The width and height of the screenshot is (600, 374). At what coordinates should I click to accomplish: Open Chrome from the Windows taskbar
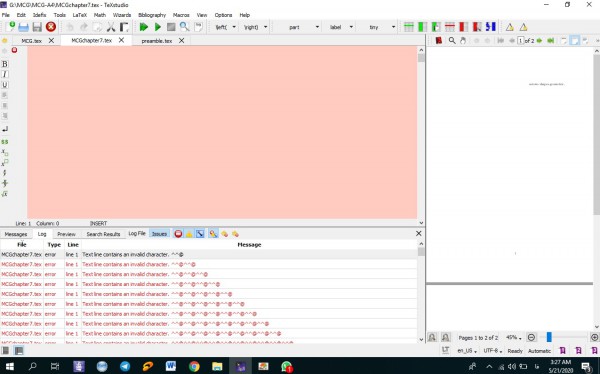click(x=194, y=366)
